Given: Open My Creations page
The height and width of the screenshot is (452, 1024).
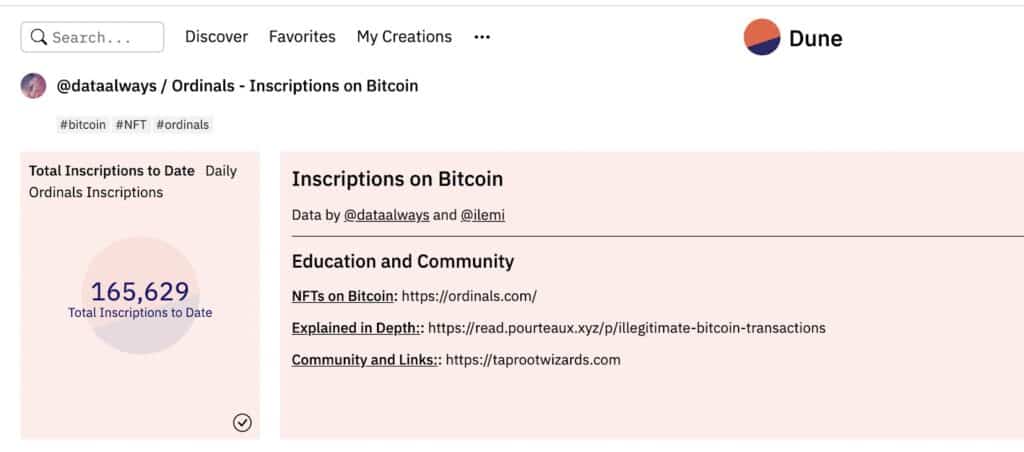Looking at the screenshot, I should [x=404, y=37].
